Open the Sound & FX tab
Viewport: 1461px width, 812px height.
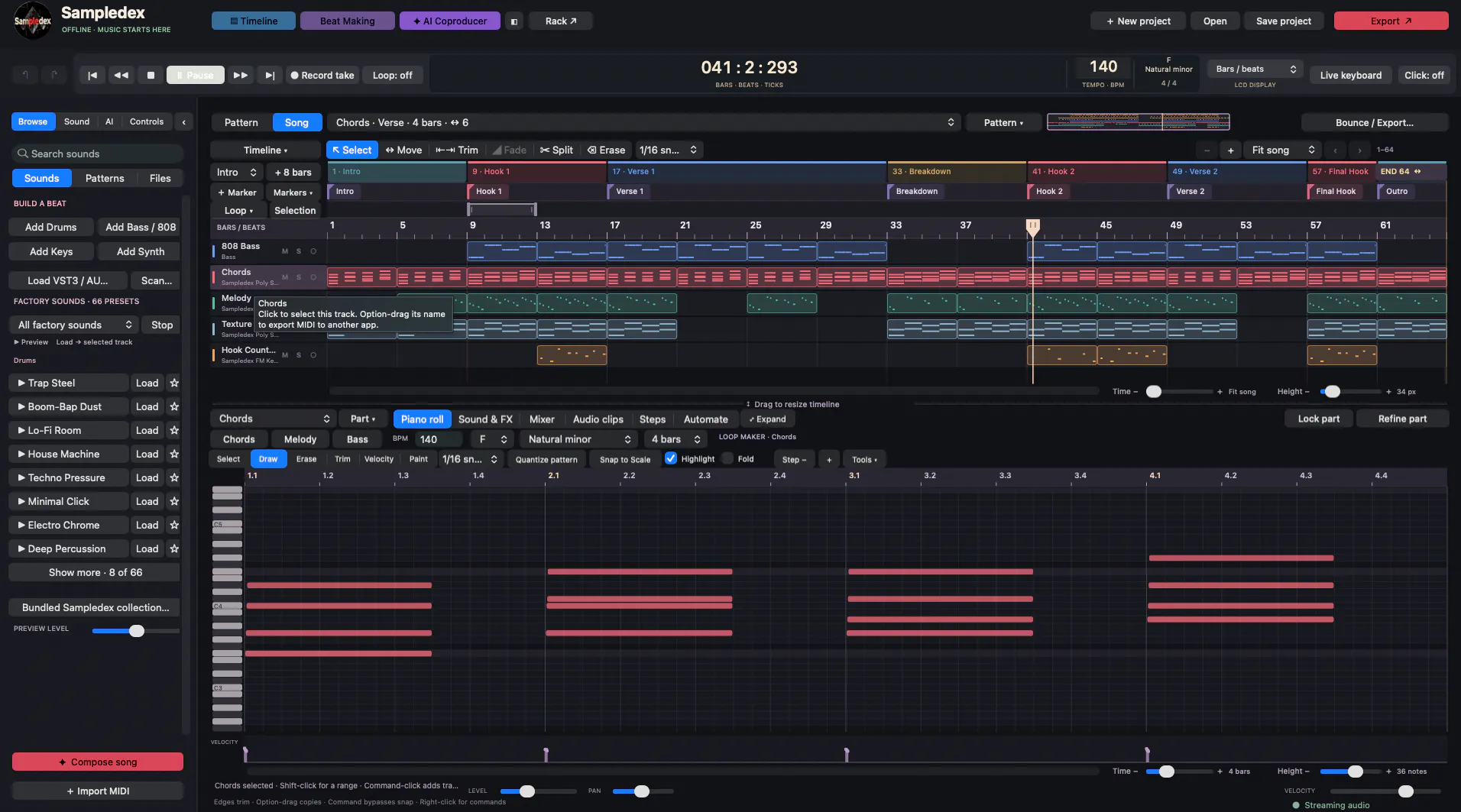(485, 419)
